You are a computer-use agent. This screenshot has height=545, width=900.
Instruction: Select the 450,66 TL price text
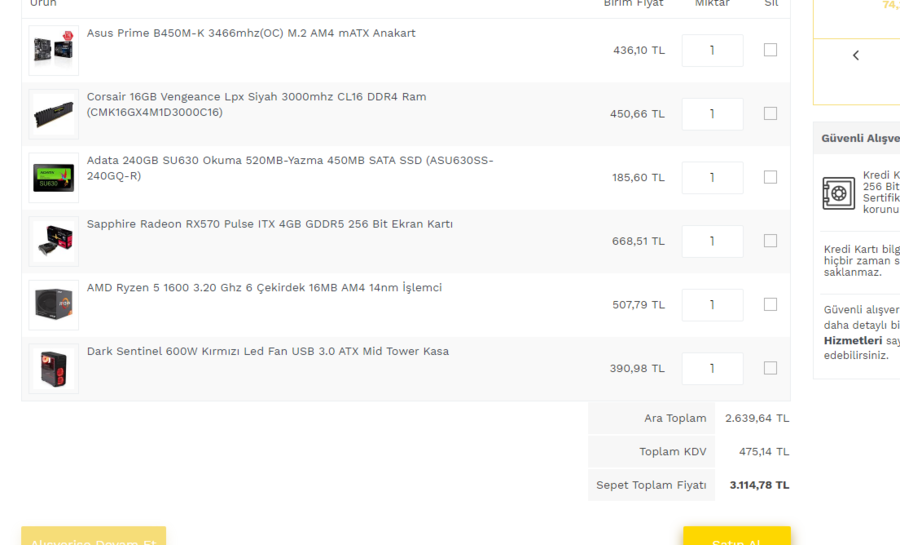tap(637, 114)
